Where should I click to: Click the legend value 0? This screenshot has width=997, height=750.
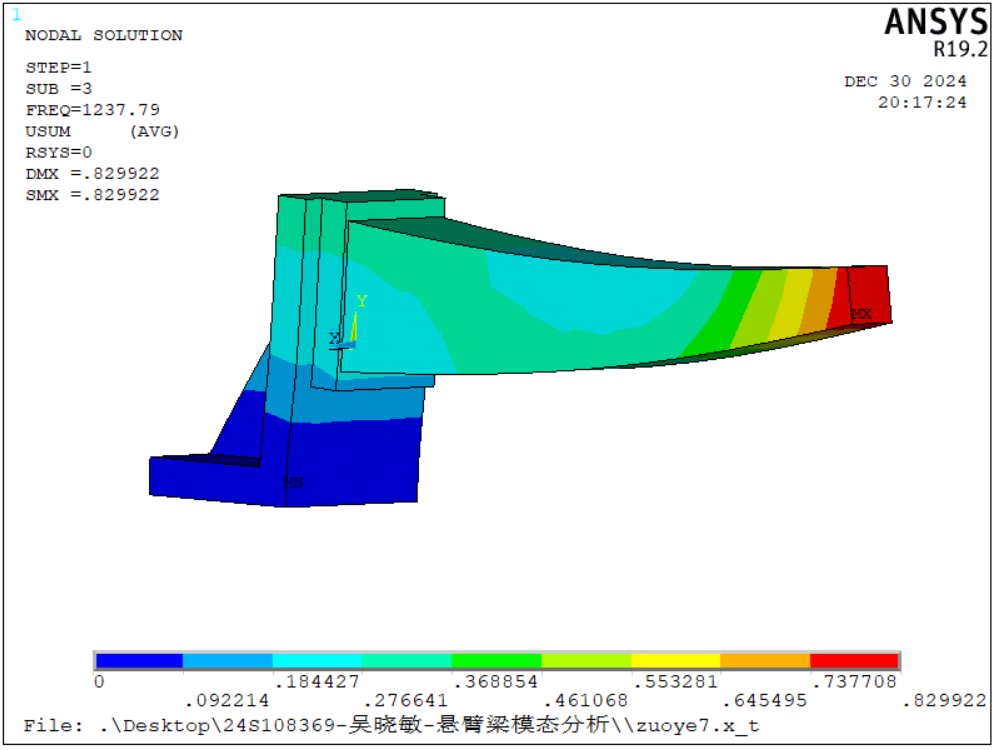click(x=99, y=682)
